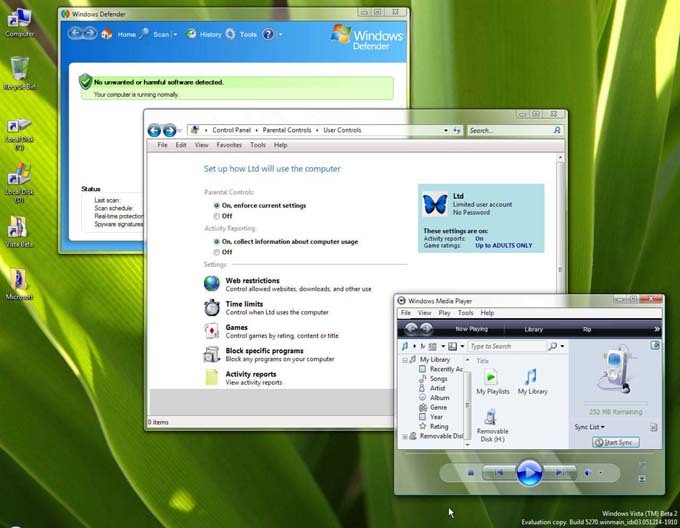
Task: Go forward in Windows Defender
Action: [90, 33]
